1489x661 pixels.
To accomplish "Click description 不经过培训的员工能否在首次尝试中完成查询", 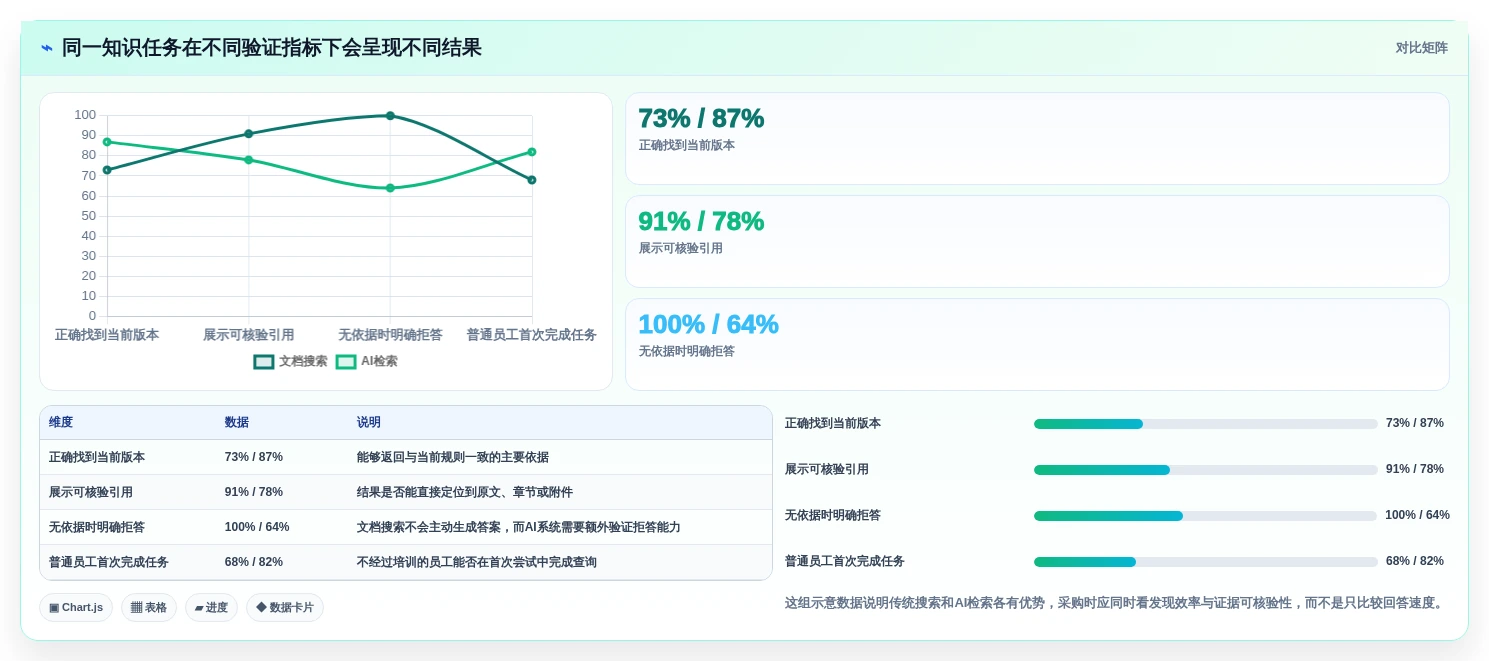I will click(x=477, y=562).
